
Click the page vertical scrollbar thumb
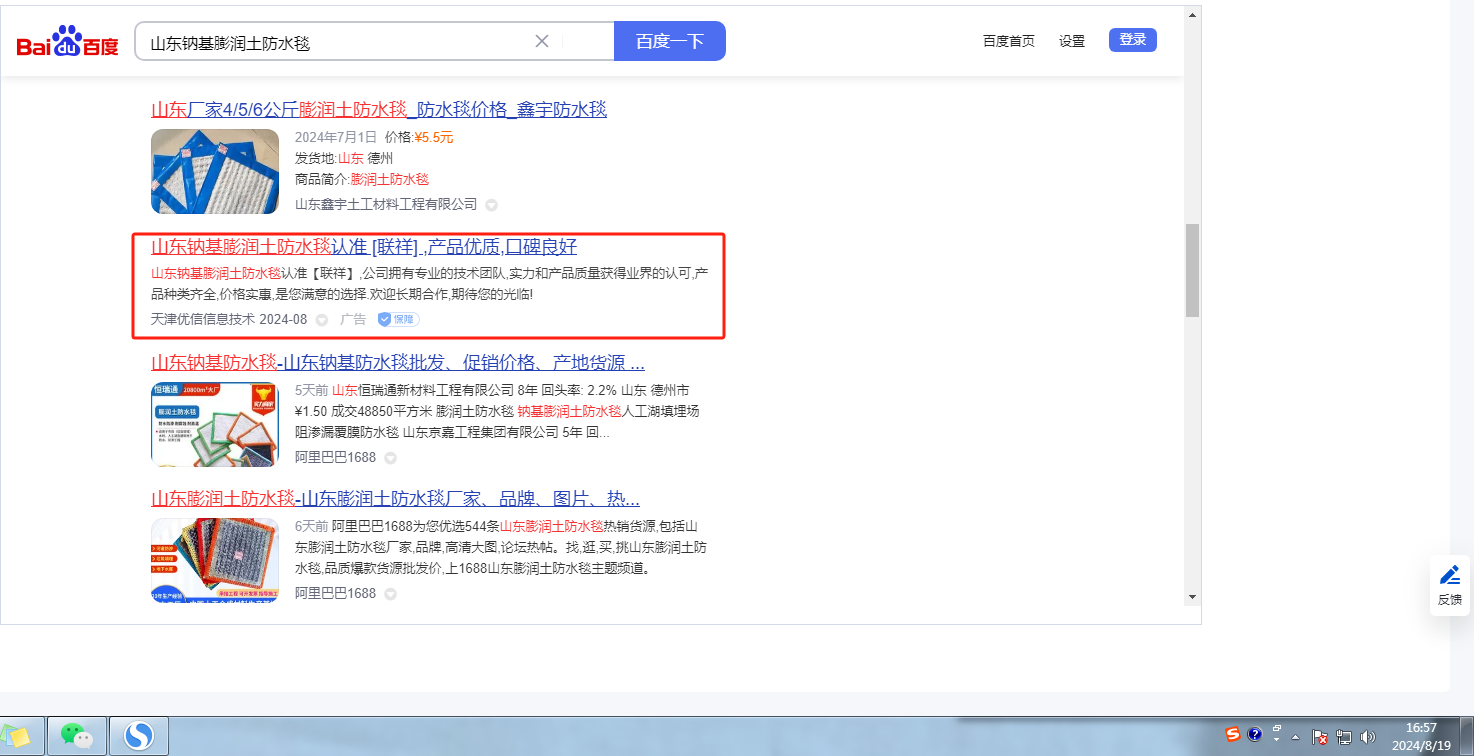click(1192, 270)
